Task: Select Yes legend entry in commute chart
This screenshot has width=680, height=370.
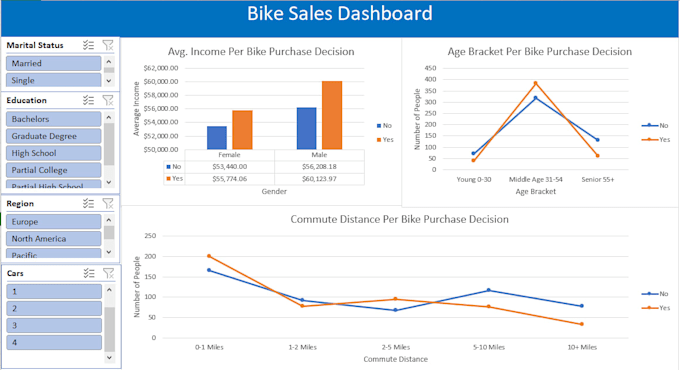Action: [656, 308]
